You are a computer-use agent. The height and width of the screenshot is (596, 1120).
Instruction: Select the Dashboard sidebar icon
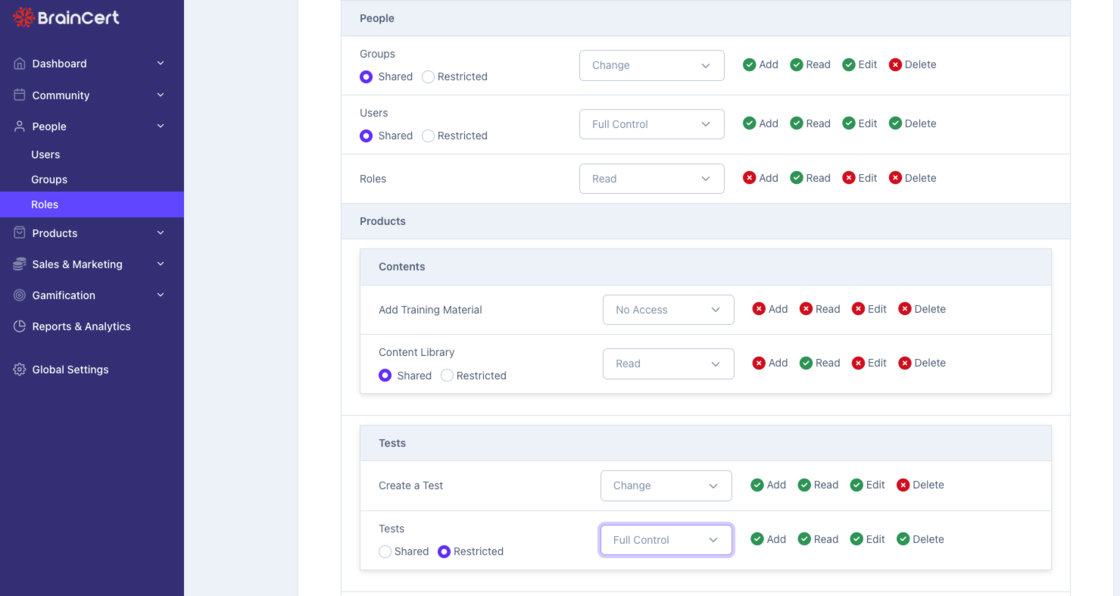[18, 63]
